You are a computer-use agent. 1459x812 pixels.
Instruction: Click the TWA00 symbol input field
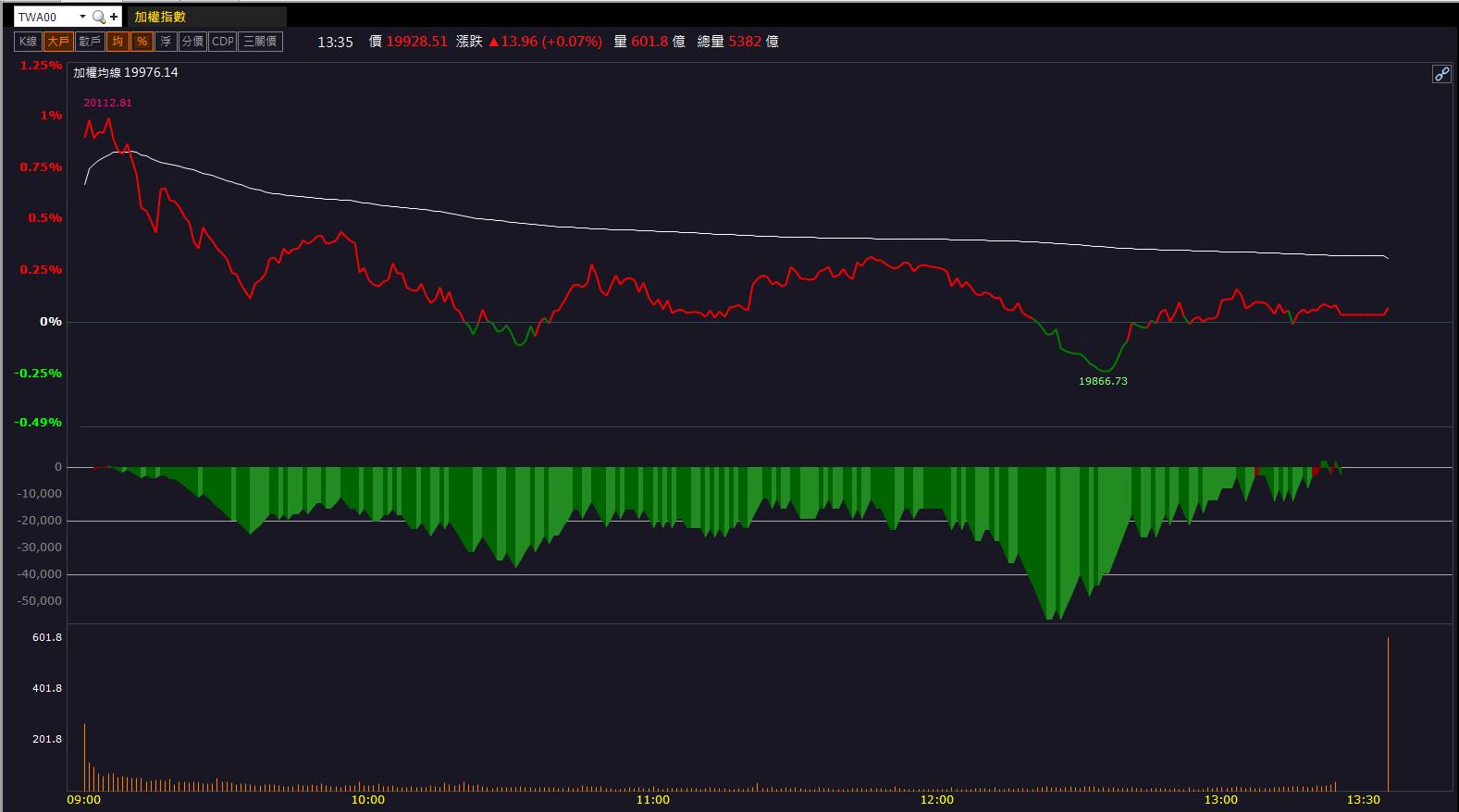46,17
